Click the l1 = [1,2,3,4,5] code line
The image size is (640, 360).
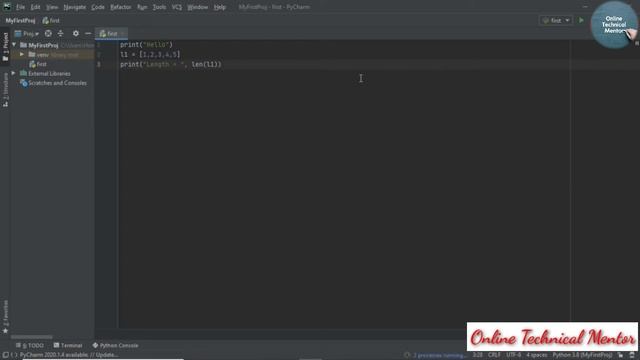(150, 54)
